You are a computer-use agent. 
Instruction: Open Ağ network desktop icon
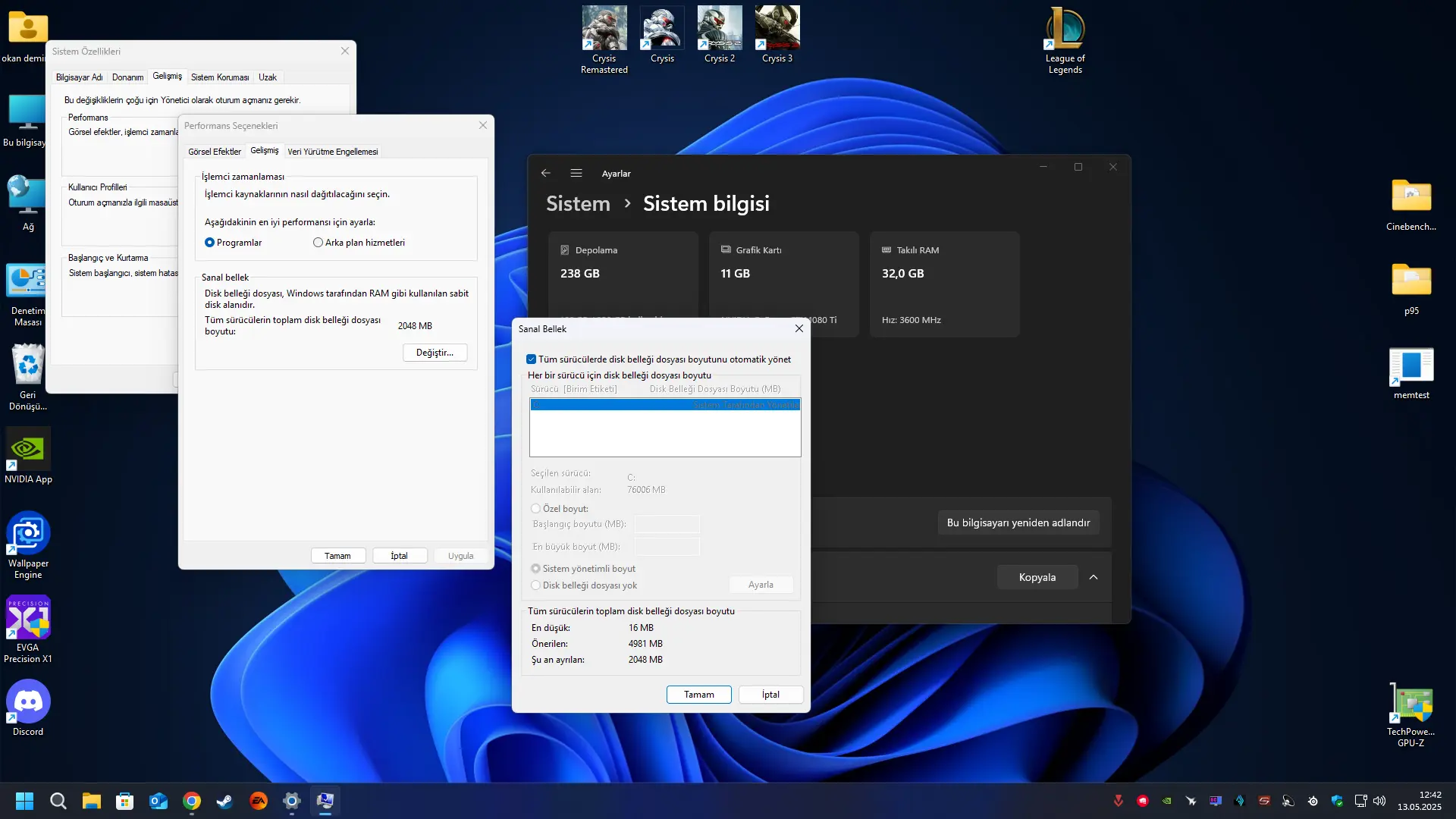click(x=28, y=203)
